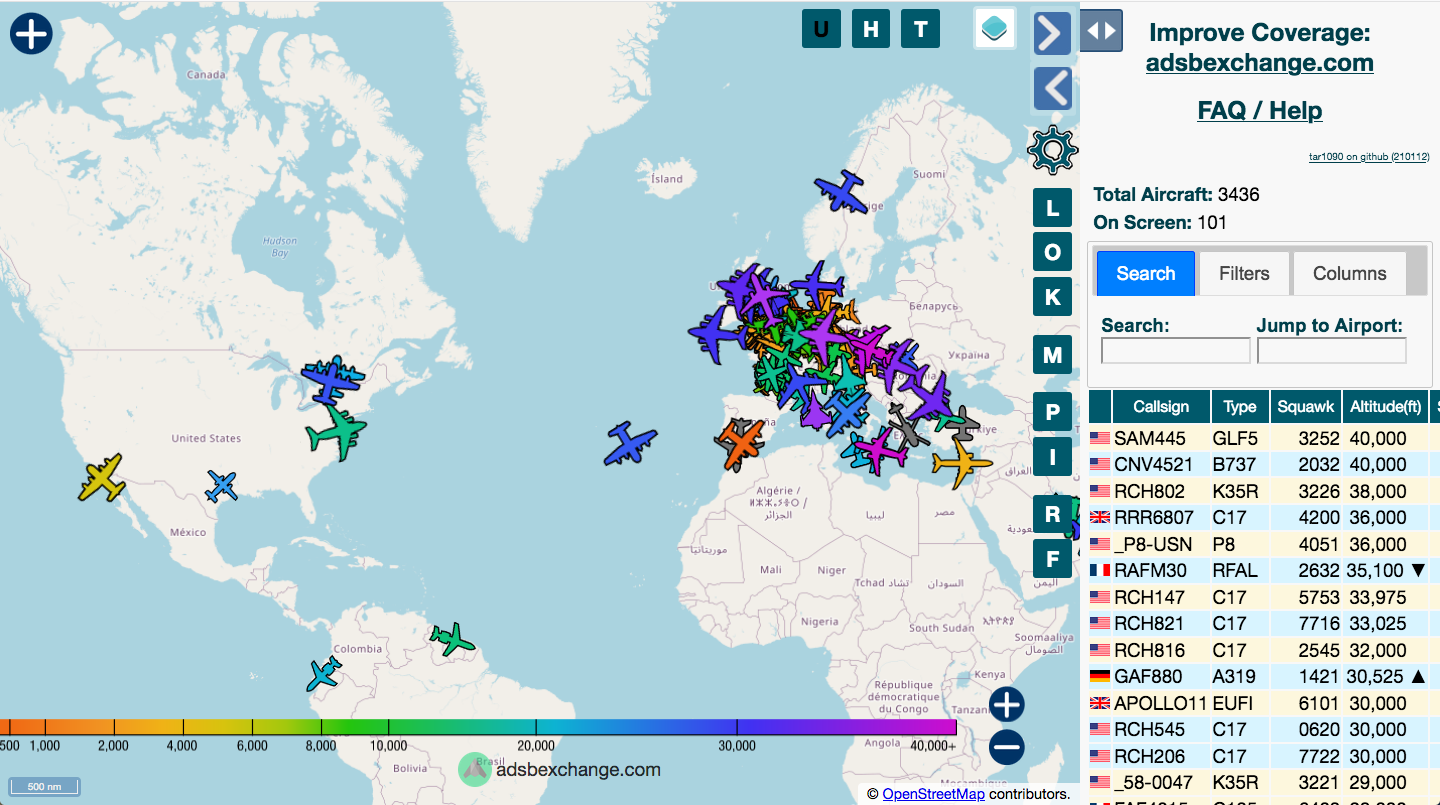
Task: Select the RAFM30 aircraft row
Action: coord(1263,570)
